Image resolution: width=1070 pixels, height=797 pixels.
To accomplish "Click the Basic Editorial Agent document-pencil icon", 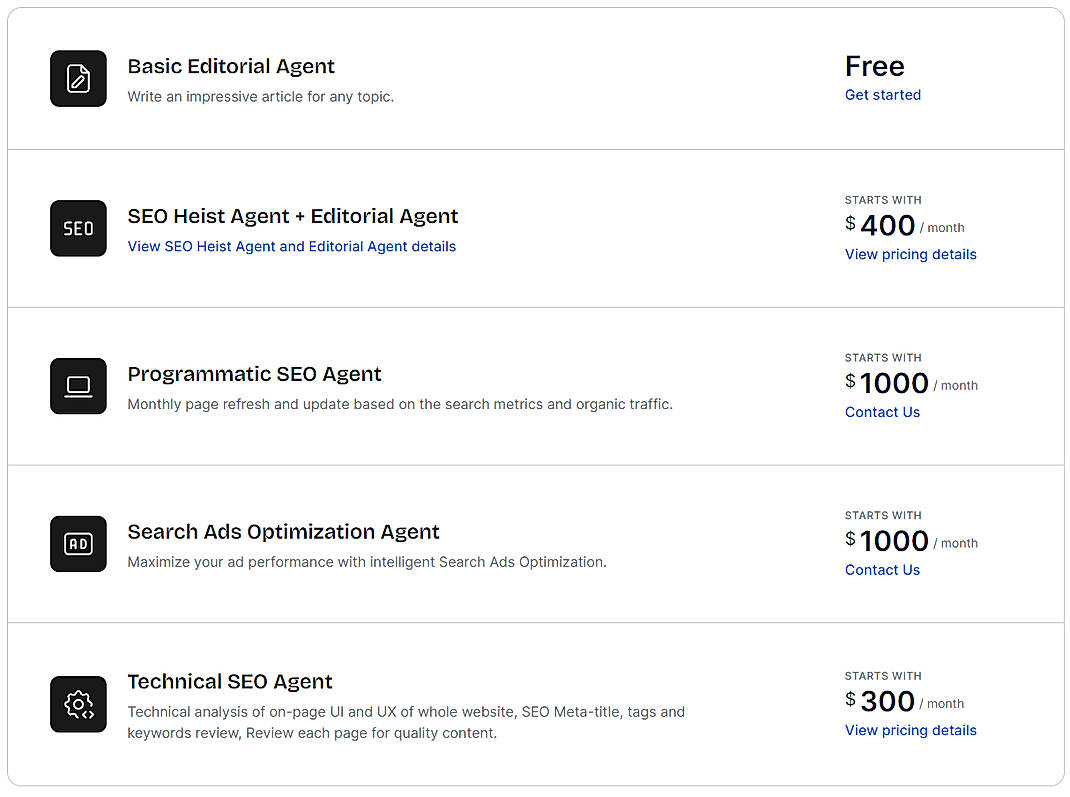I will [x=78, y=78].
